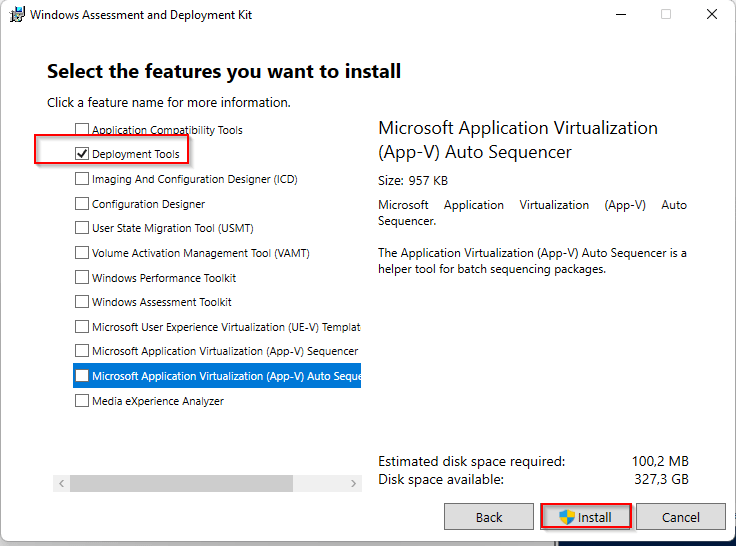
Task: Click the shield icon on the Install button
Action: [567, 517]
